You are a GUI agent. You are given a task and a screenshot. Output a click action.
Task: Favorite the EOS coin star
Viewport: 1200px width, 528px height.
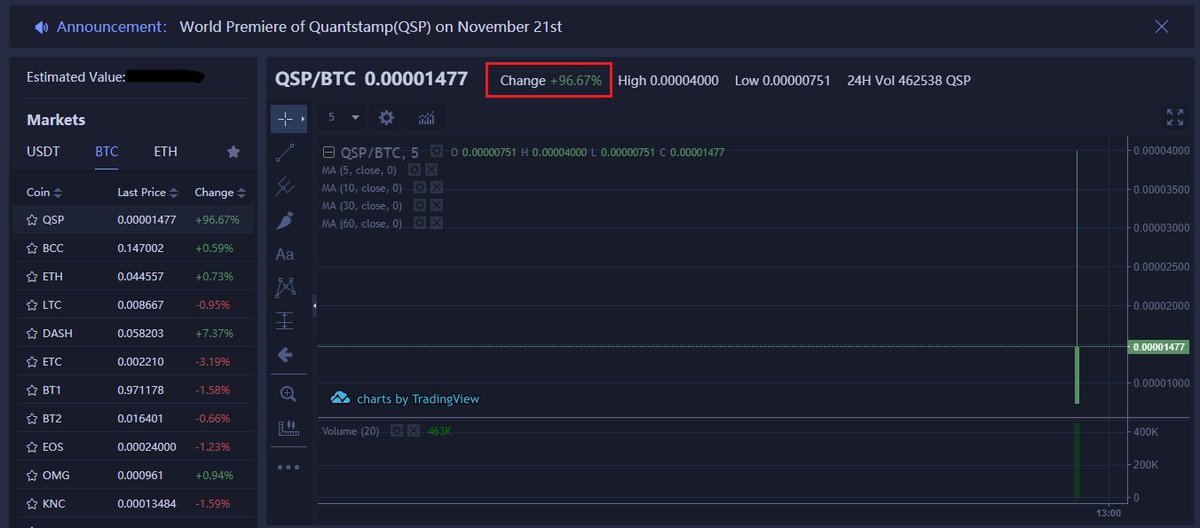(x=32, y=447)
